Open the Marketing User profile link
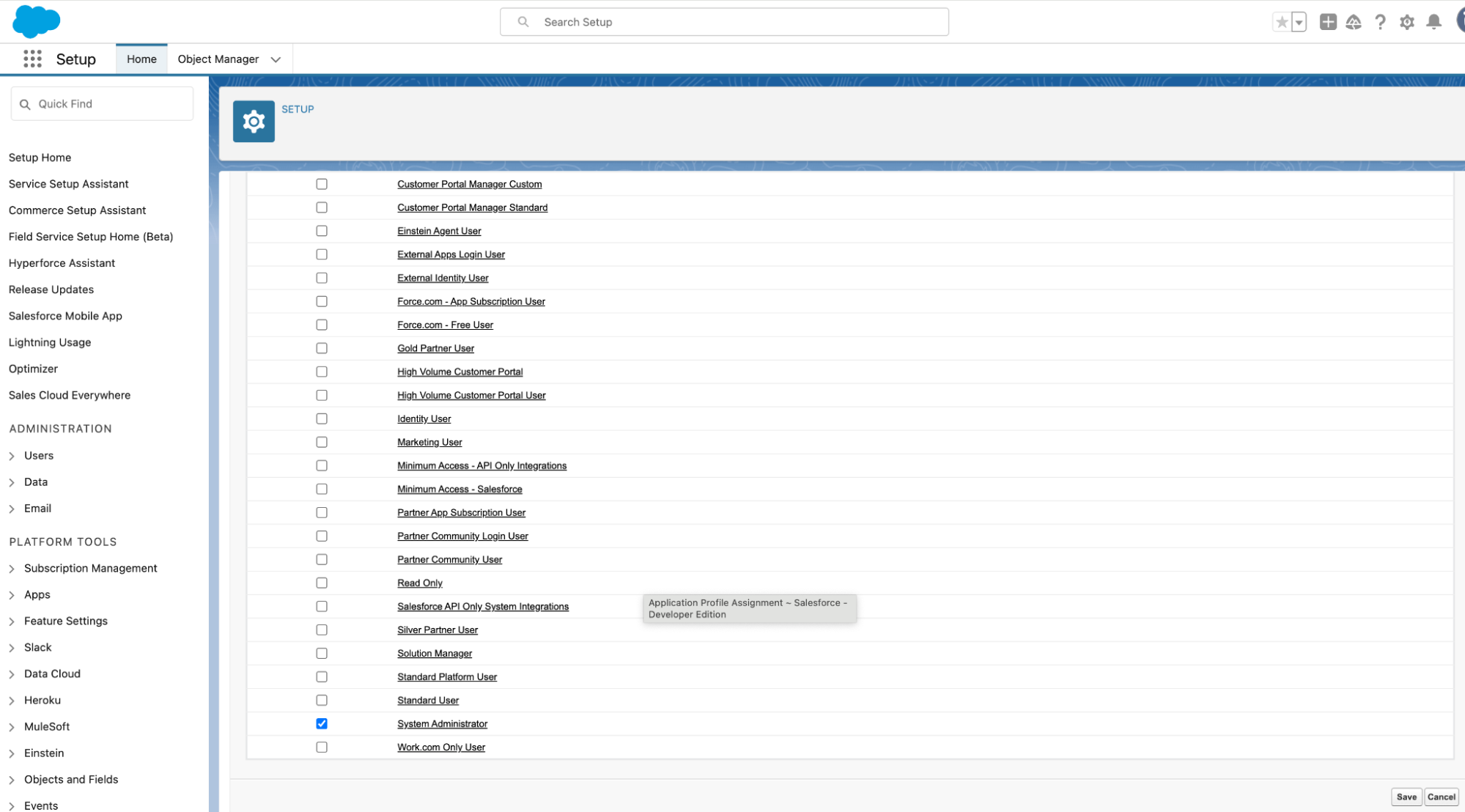The image size is (1465, 812). 429,442
